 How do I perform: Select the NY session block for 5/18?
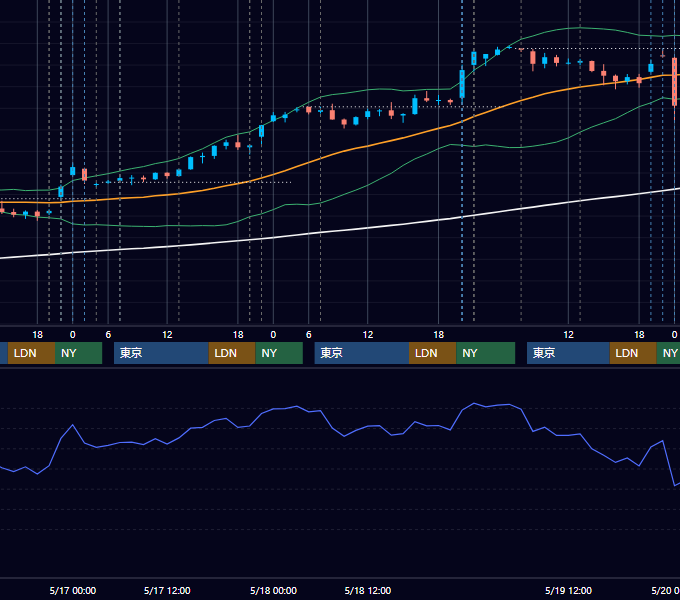(486, 353)
